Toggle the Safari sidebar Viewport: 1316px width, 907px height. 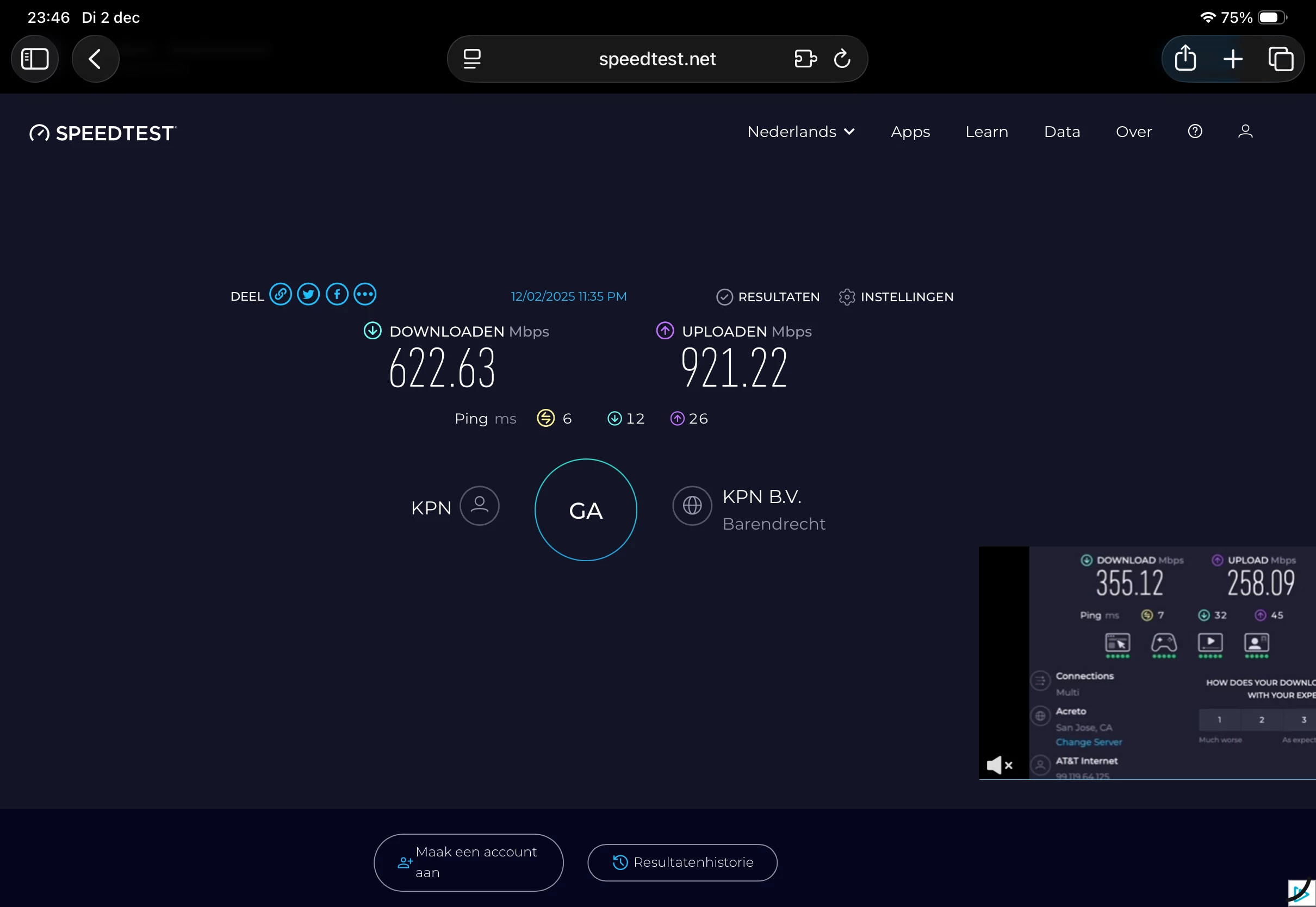point(35,59)
